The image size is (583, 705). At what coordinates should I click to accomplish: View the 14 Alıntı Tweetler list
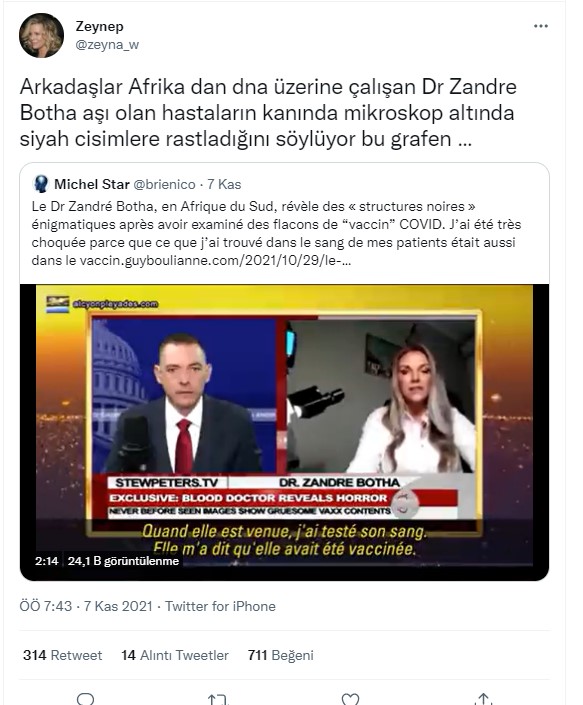175,655
